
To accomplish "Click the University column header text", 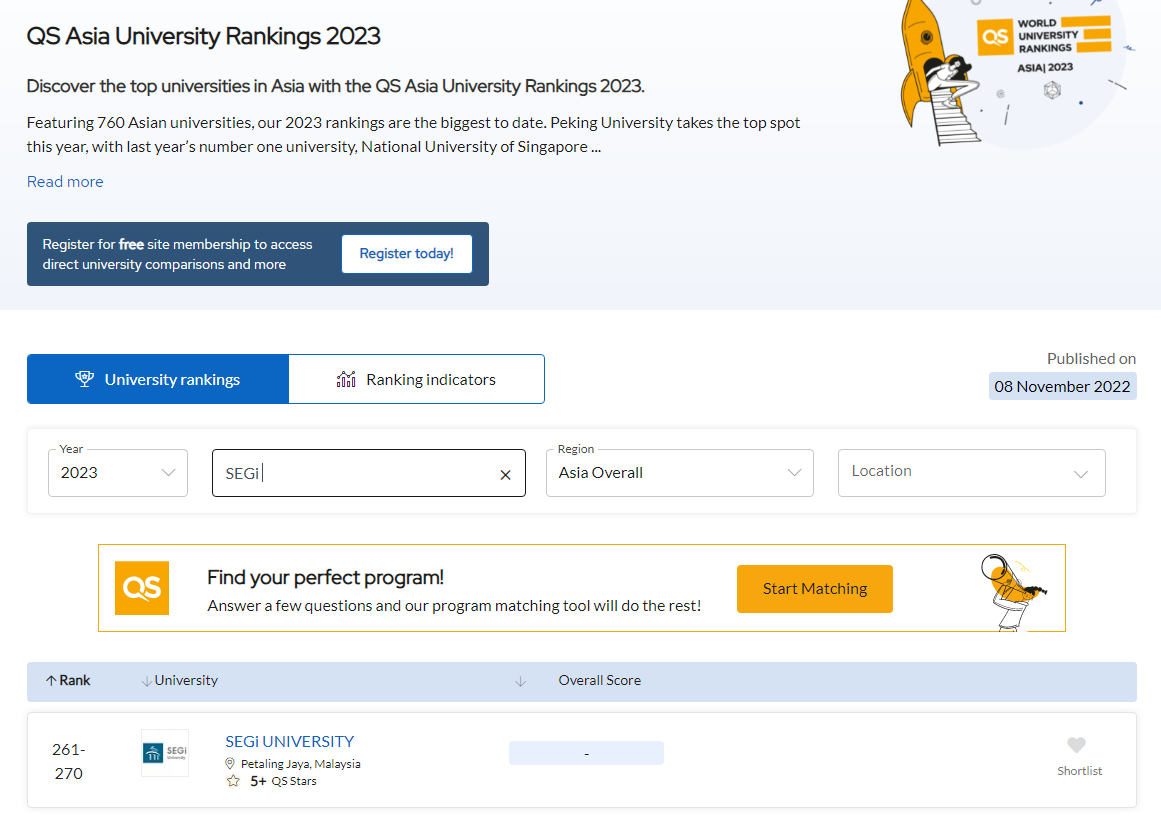I will 186,680.
